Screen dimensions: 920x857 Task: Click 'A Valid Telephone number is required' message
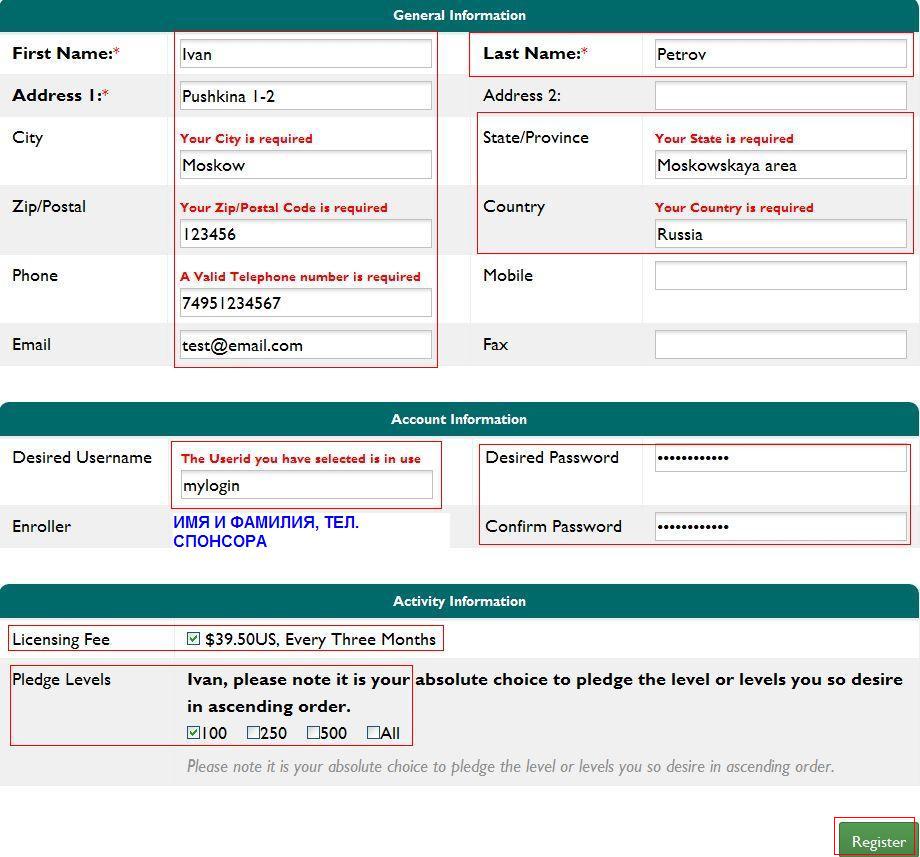[300, 276]
